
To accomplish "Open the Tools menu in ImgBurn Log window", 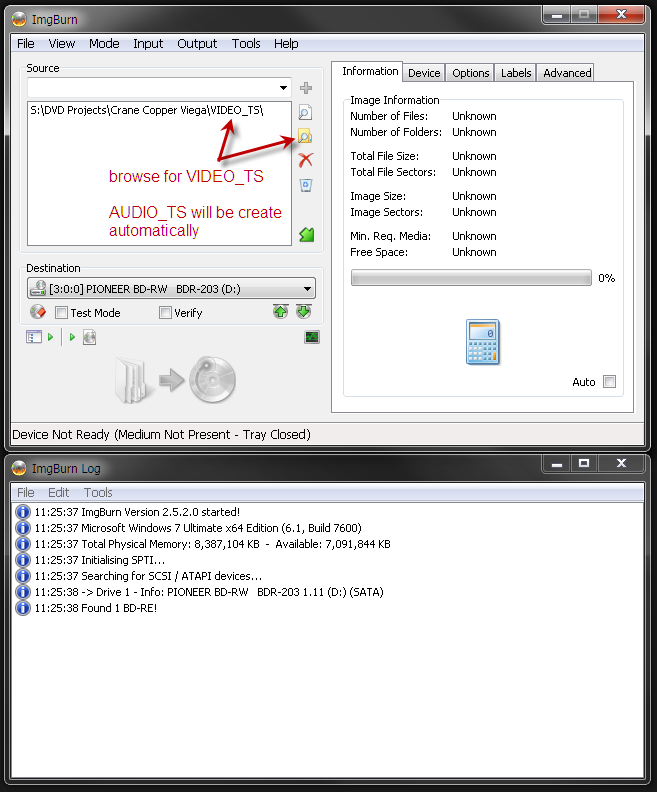I will [98, 492].
